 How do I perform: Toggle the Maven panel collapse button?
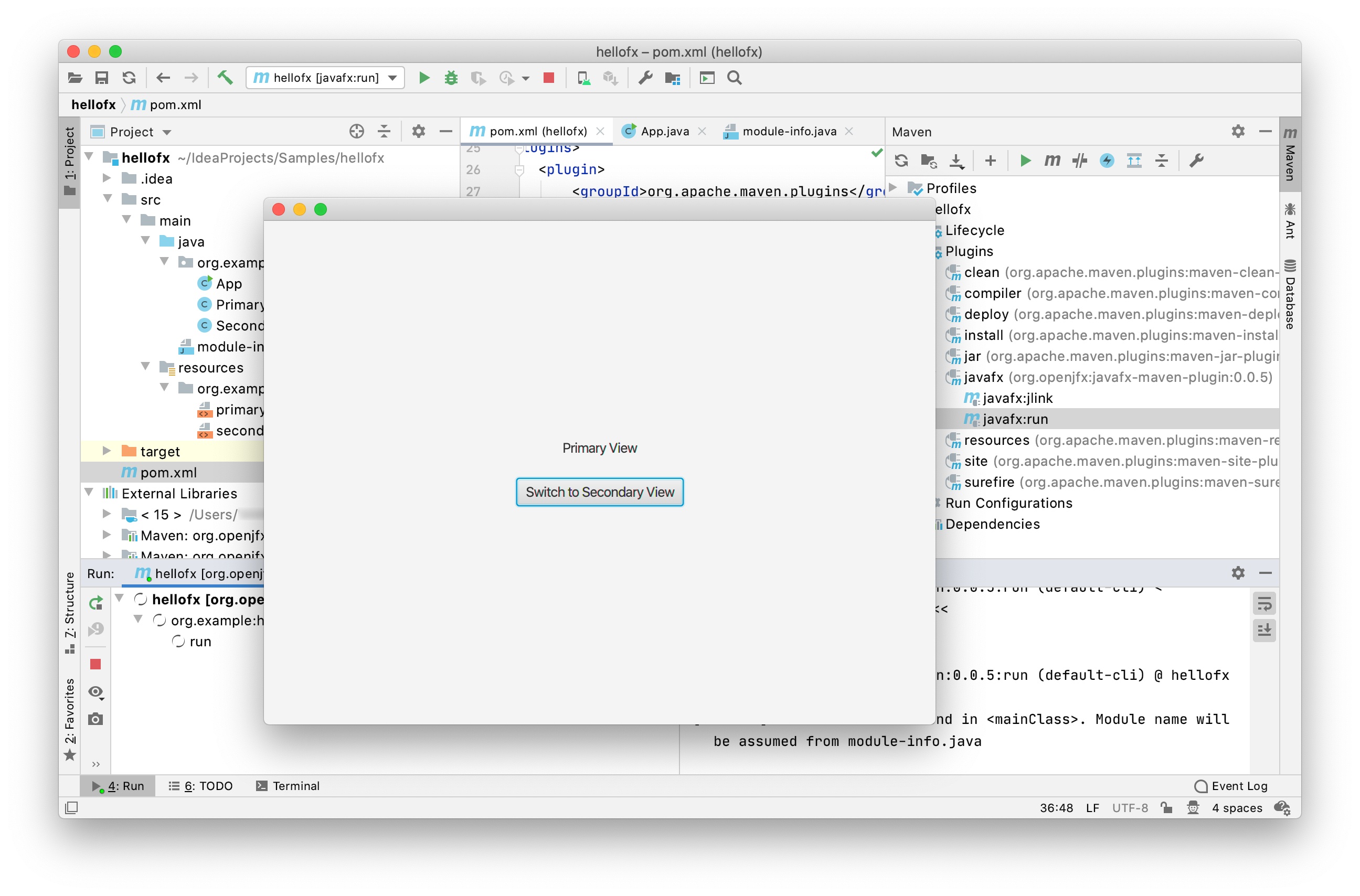click(x=1265, y=131)
